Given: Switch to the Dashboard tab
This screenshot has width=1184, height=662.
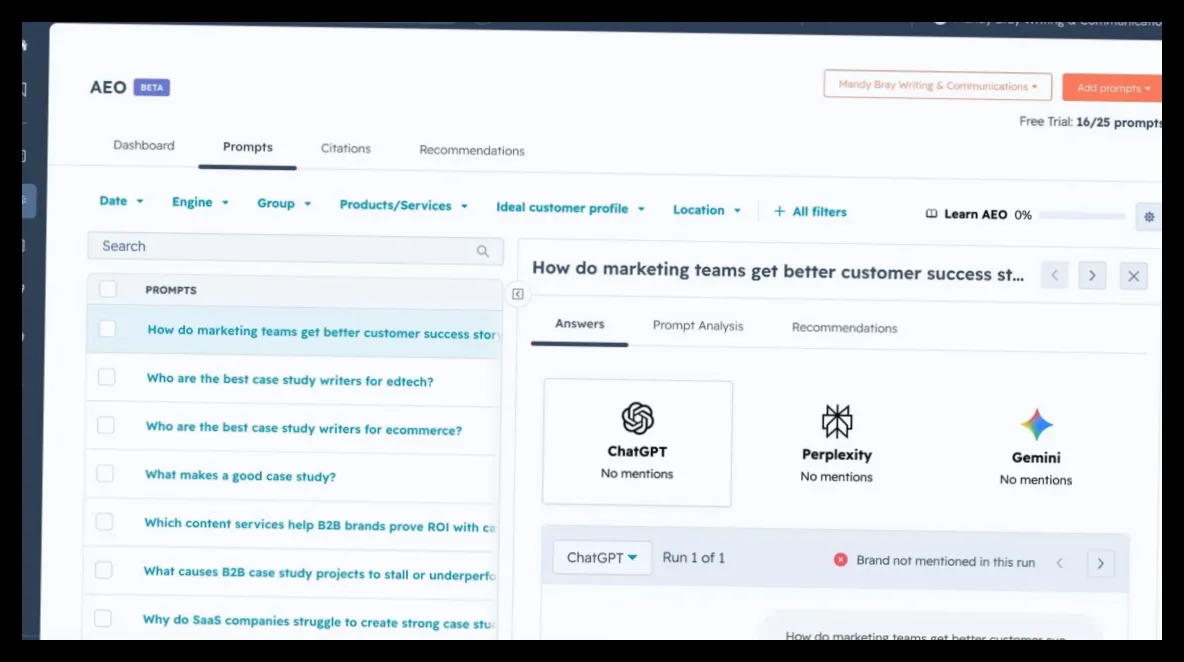Looking at the screenshot, I should (143, 145).
